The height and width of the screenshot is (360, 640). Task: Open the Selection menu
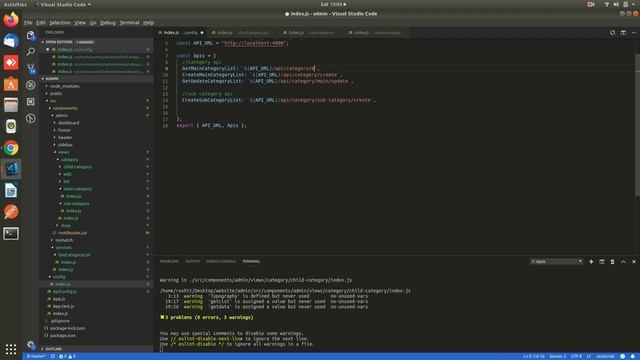tap(60, 23)
